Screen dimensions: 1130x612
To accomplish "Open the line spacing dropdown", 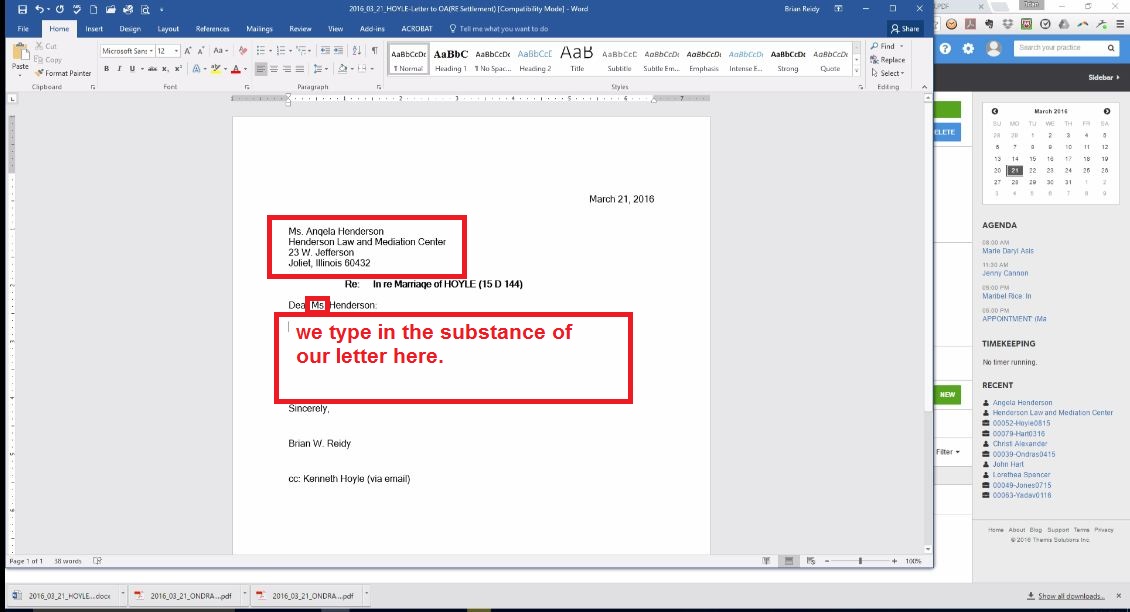I will (x=320, y=68).
